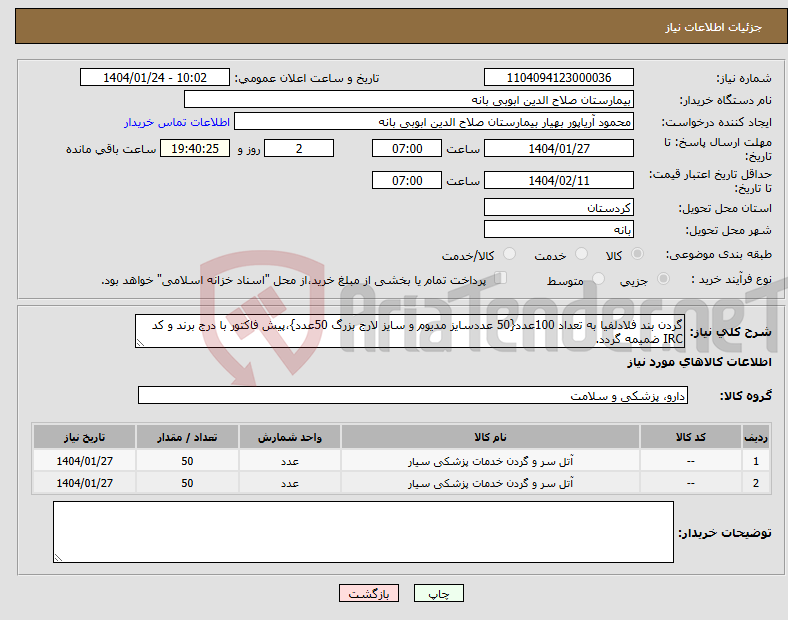
Task: Click the تعداد / مقدار column header
Action: pos(187,437)
